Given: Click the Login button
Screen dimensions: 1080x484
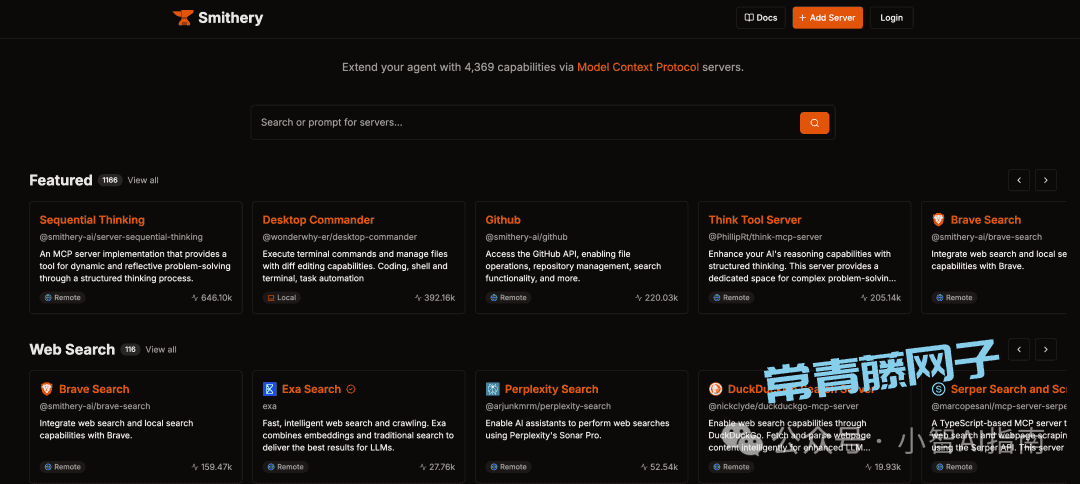Looking at the screenshot, I should click(x=891, y=18).
